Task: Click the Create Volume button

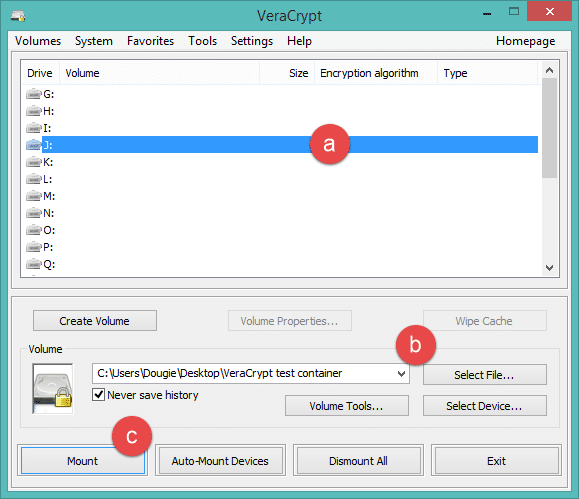Action: (x=95, y=321)
